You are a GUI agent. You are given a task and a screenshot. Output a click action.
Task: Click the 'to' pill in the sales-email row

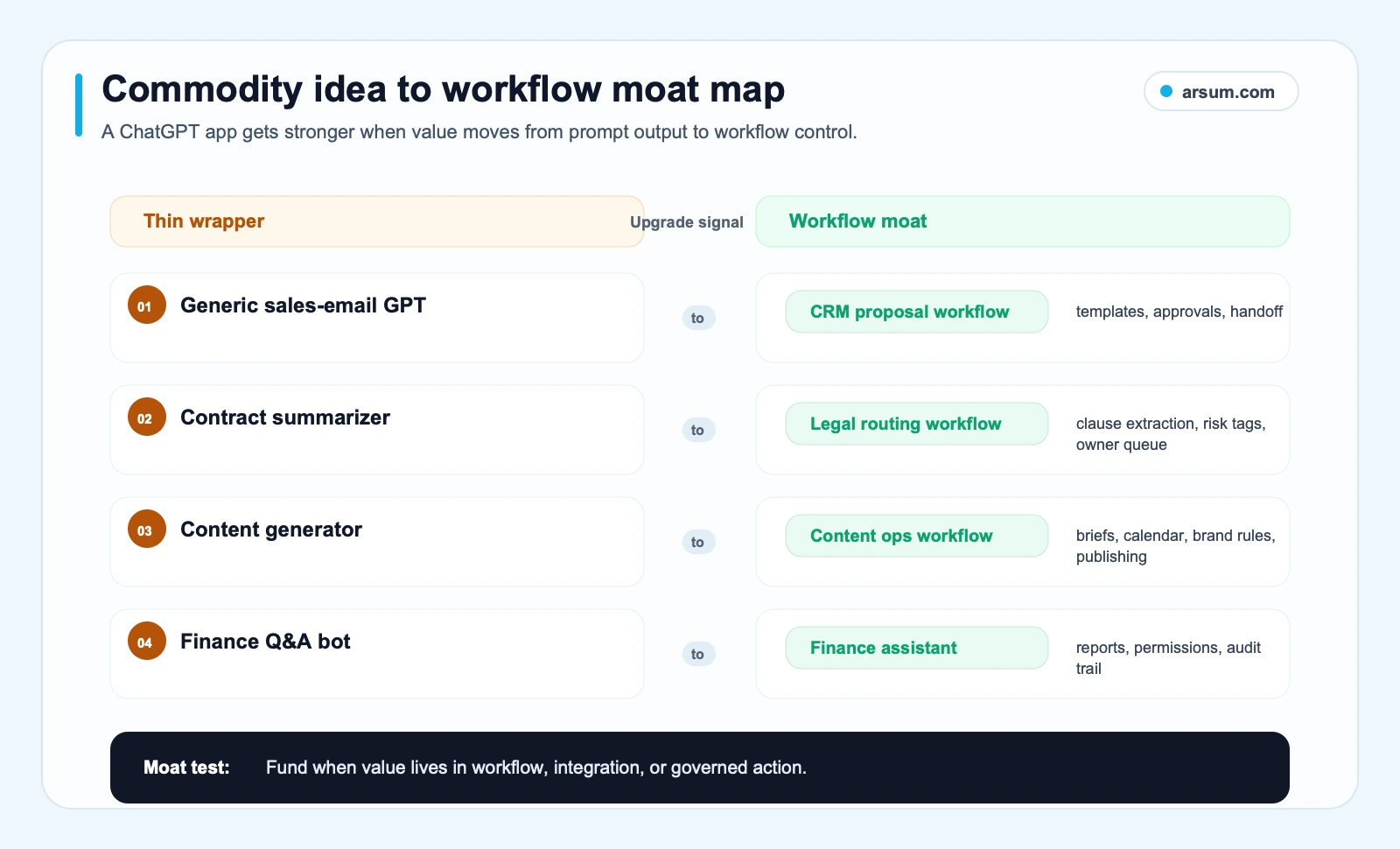(698, 318)
